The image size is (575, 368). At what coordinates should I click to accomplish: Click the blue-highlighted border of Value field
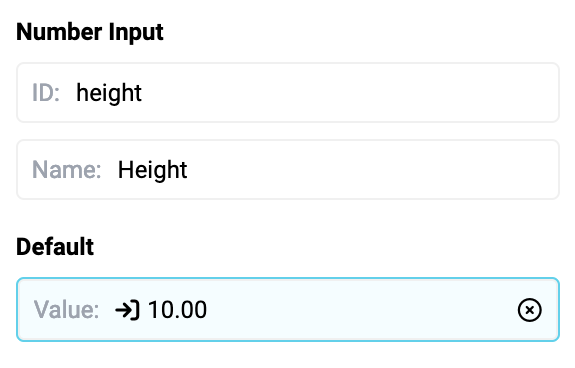[288, 279]
